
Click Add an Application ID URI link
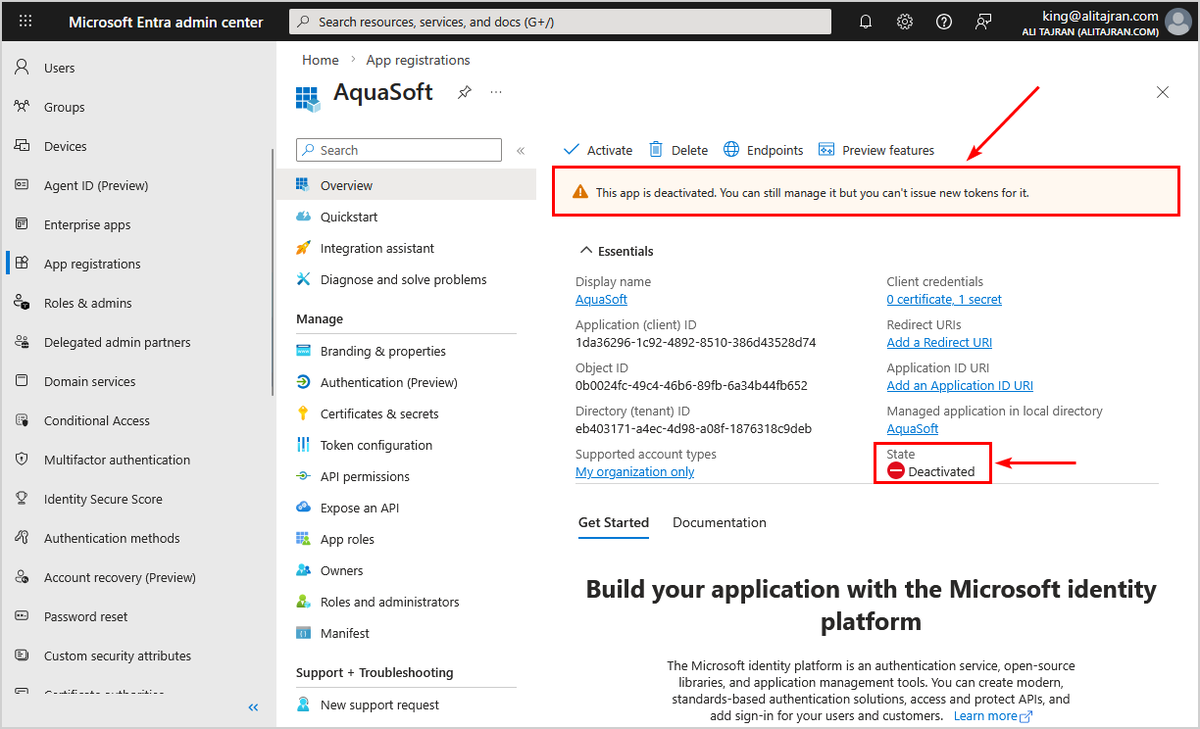(x=960, y=385)
